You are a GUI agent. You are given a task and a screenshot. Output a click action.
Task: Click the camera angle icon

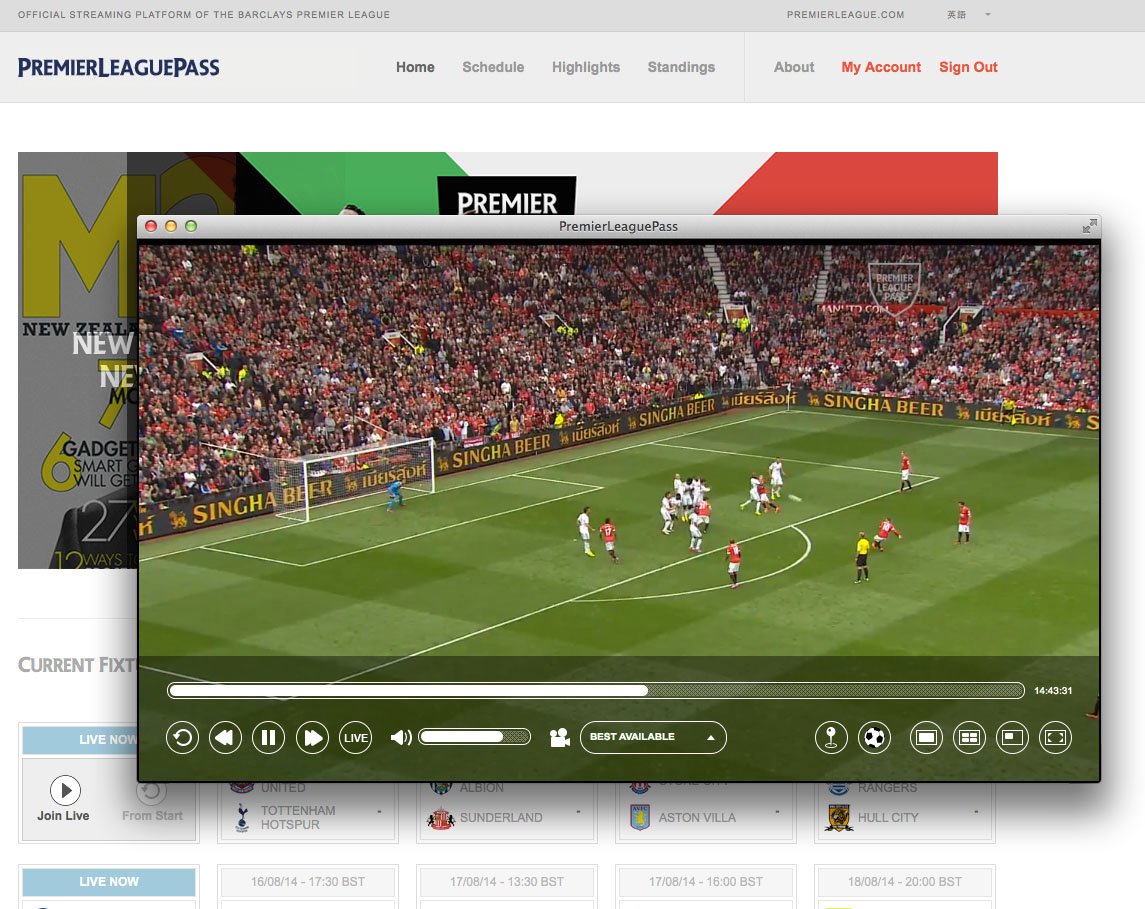tap(559, 737)
